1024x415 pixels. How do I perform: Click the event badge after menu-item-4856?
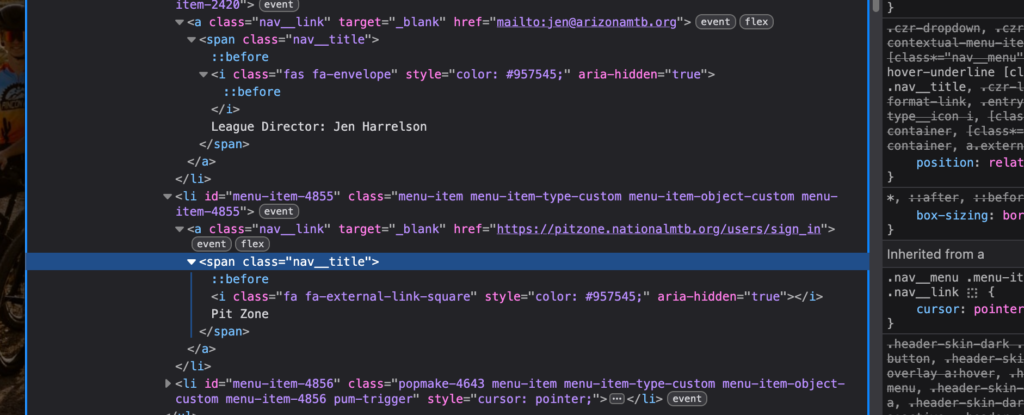click(687, 399)
